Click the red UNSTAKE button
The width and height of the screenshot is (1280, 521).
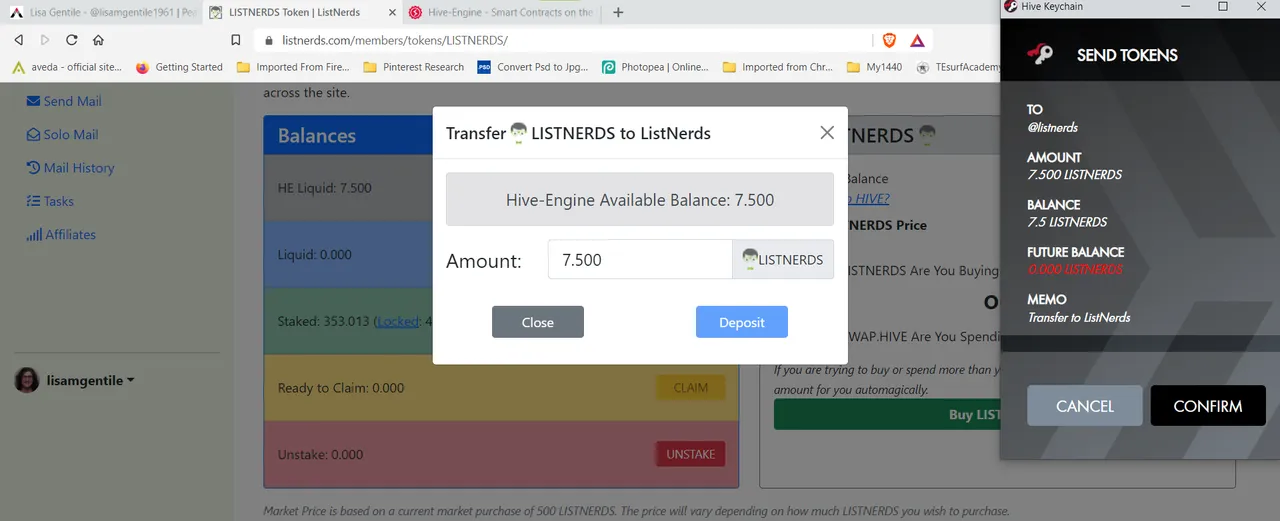(x=691, y=454)
